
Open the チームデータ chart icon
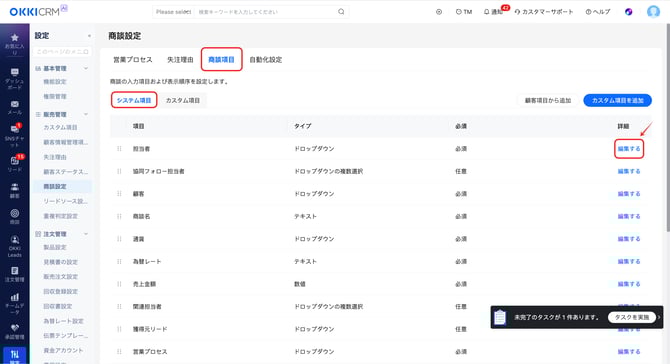click(x=15, y=304)
